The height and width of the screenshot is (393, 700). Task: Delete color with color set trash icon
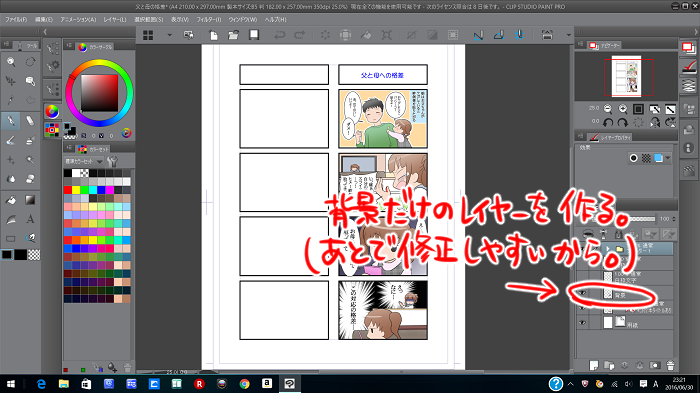pos(127,368)
